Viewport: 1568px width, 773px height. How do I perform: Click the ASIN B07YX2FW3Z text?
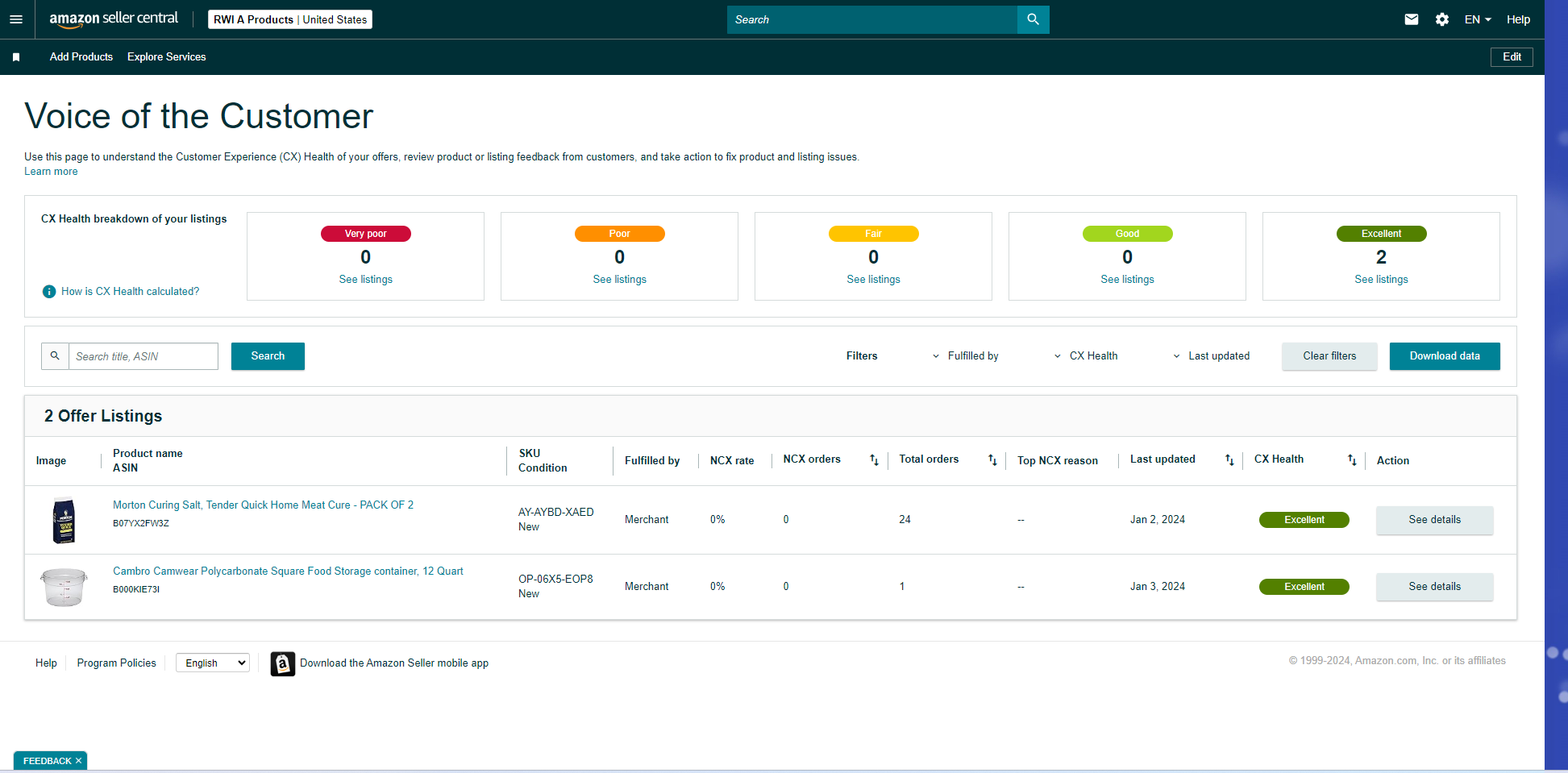coord(141,524)
